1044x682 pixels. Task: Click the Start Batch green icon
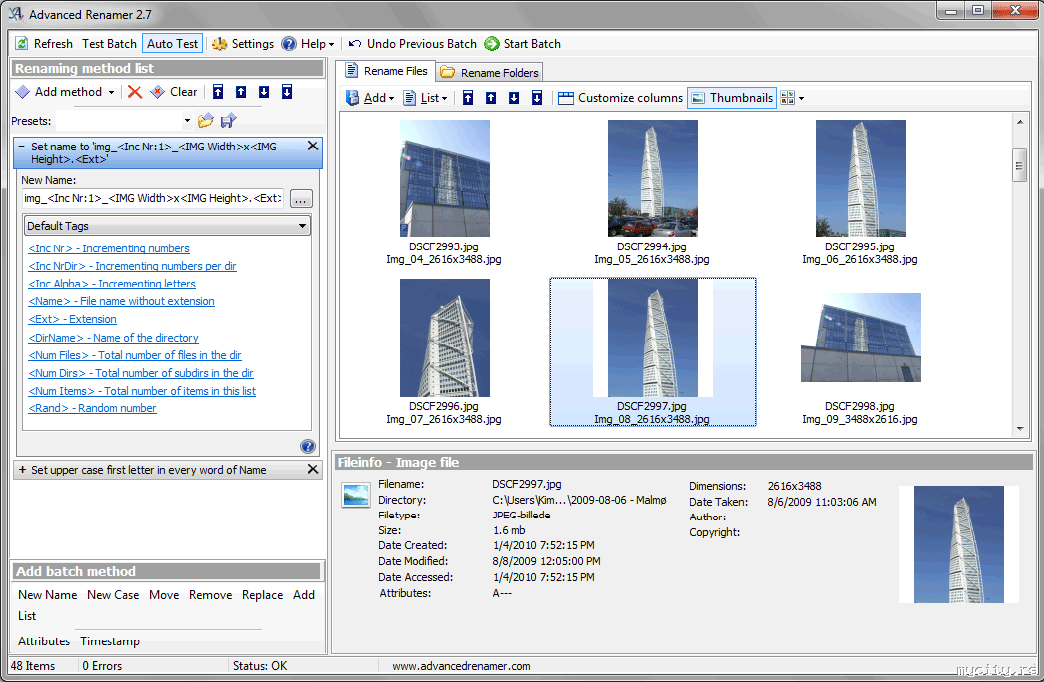492,44
